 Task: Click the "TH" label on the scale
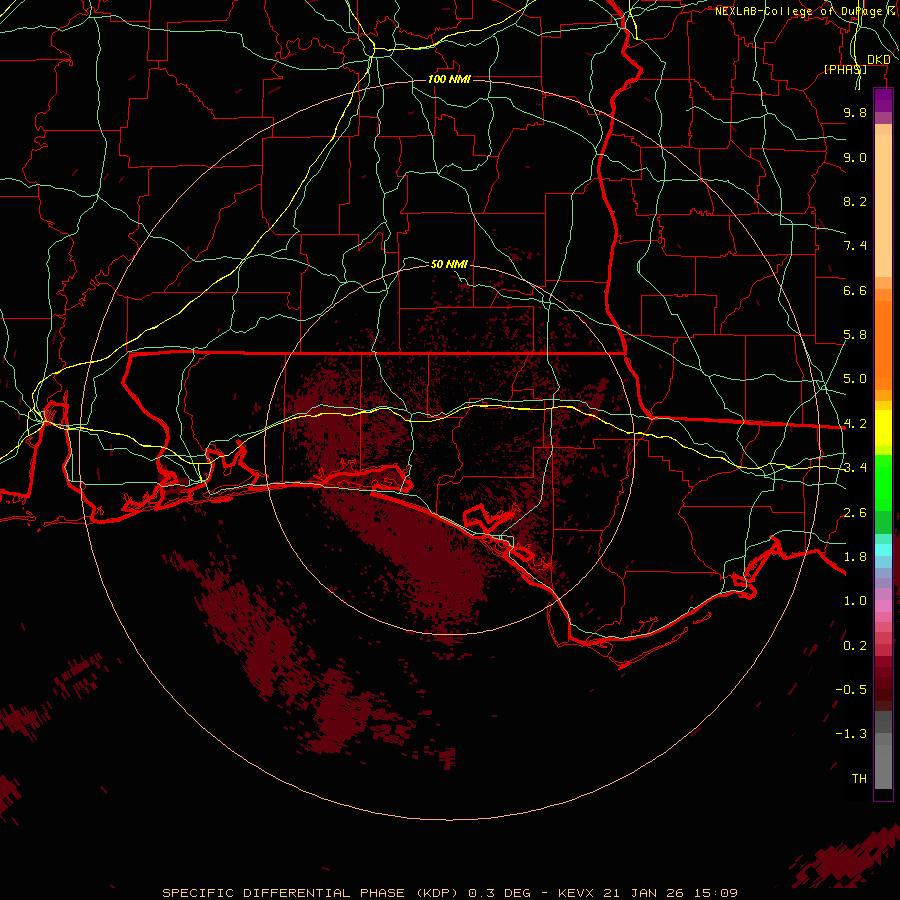pos(859,779)
